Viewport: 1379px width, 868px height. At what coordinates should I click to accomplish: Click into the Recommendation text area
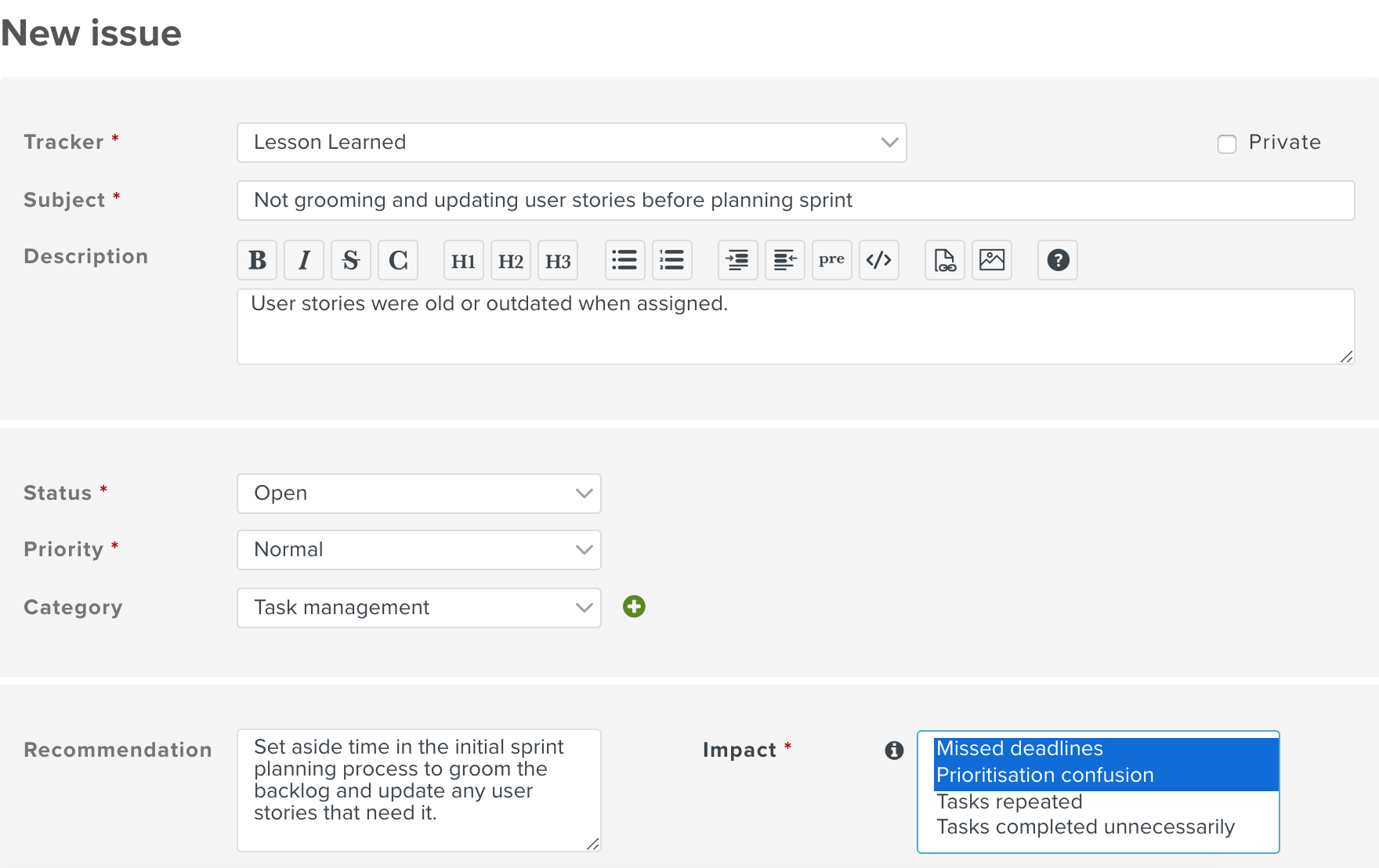419,790
